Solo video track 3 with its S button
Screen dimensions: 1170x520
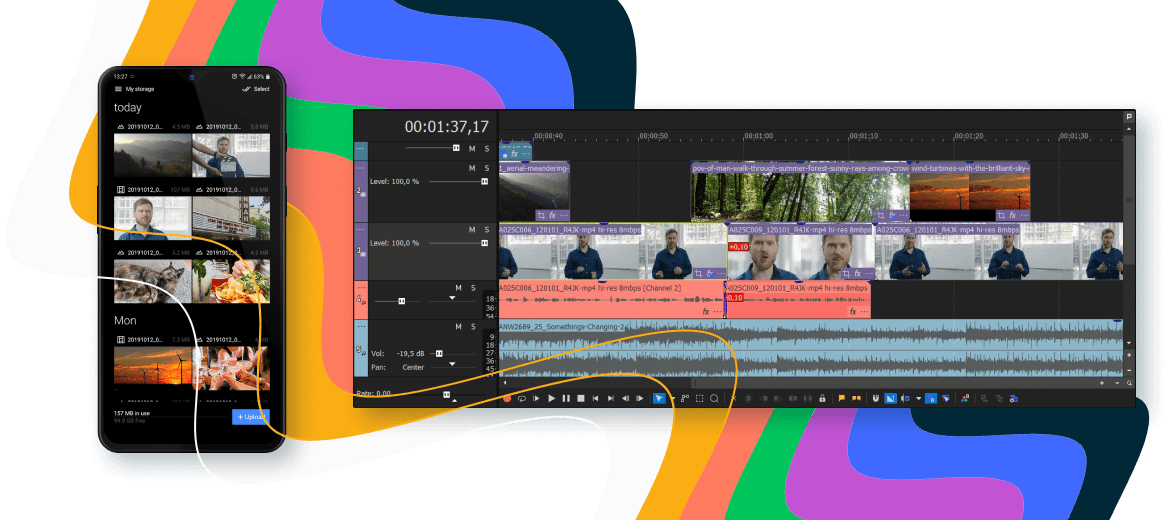tap(486, 230)
